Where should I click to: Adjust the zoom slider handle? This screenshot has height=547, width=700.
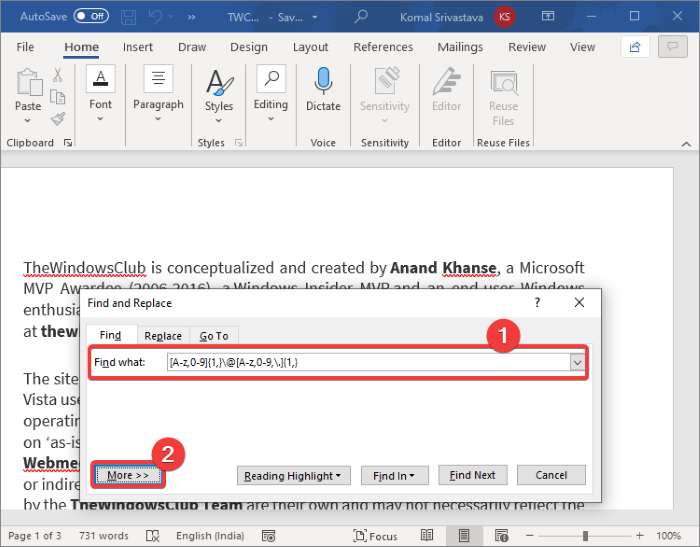tap(585, 535)
